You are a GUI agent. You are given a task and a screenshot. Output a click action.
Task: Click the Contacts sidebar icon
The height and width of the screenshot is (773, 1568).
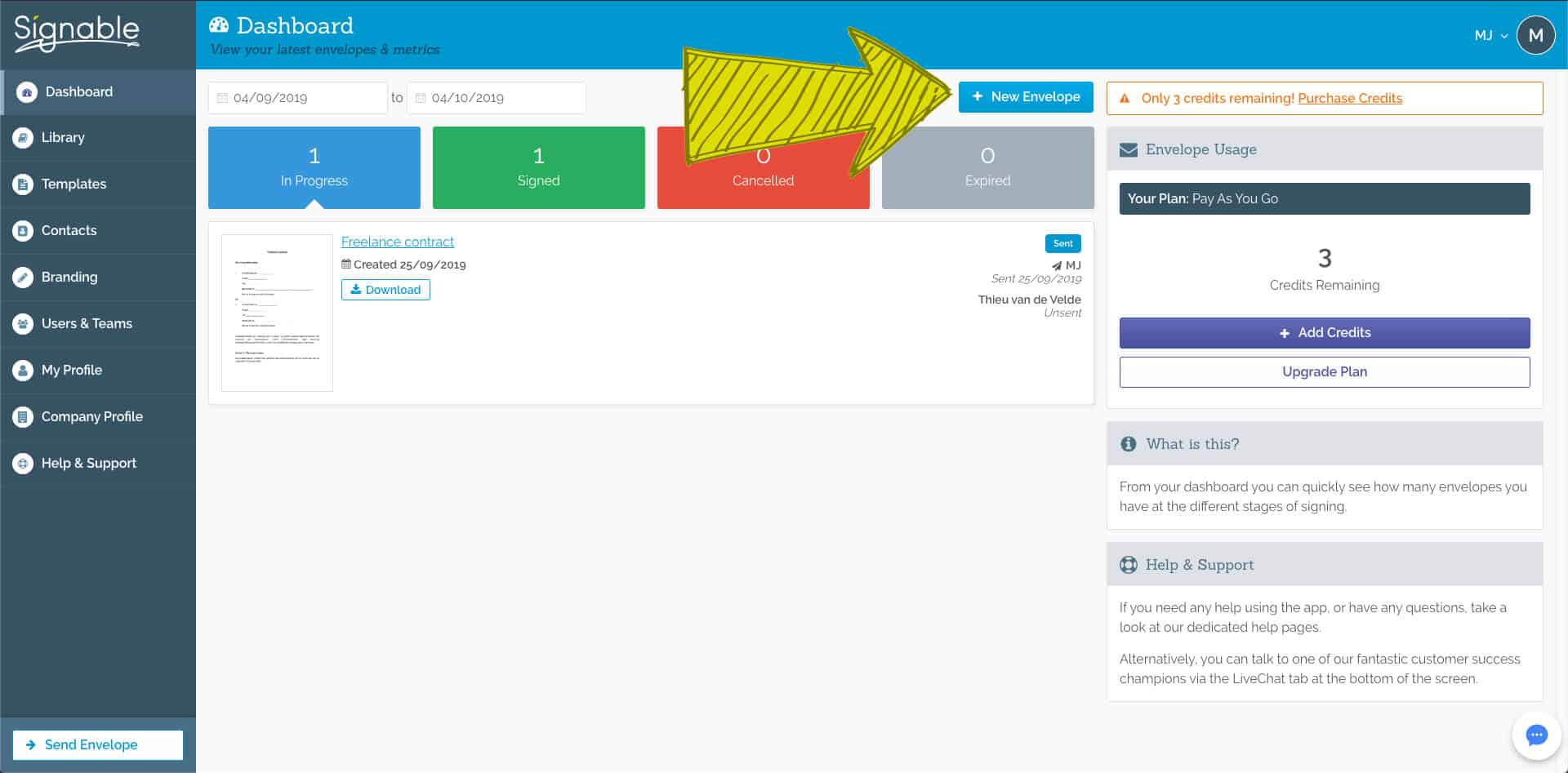tap(23, 231)
